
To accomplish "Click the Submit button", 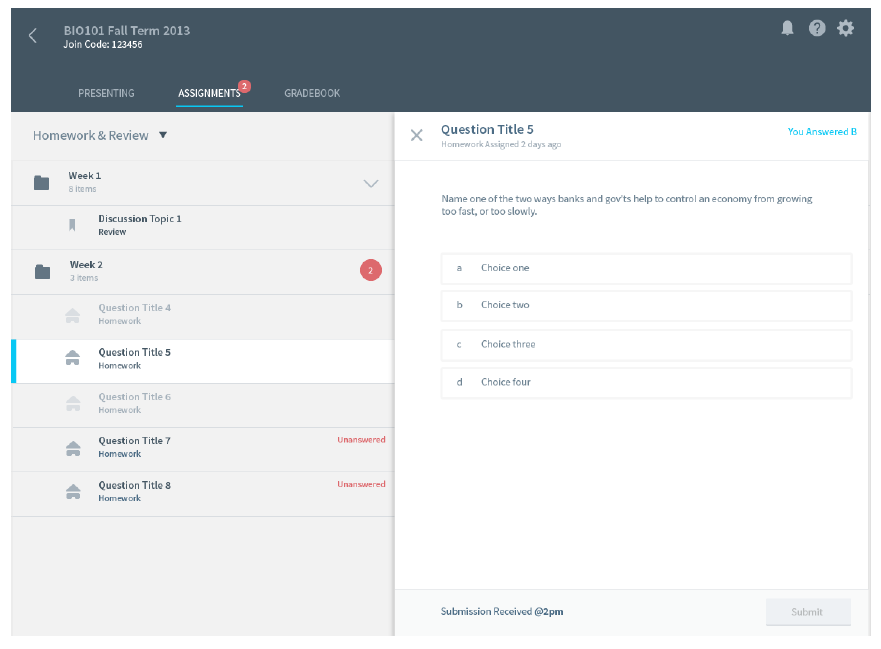I will pos(808,612).
